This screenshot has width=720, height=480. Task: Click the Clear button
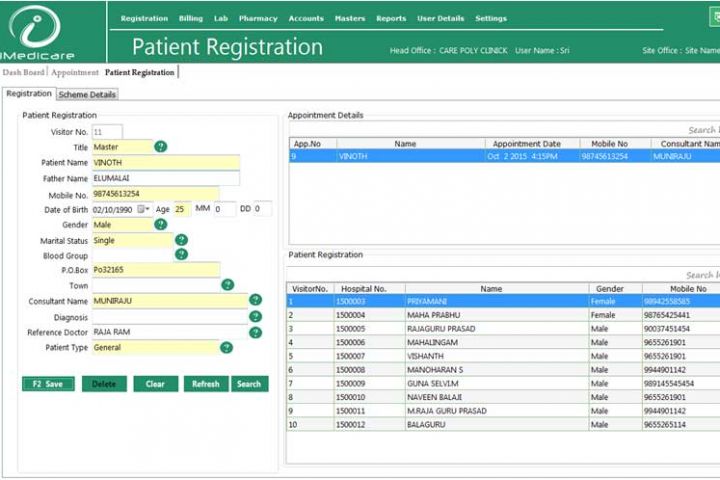pyautogui.click(x=155, y=384)
